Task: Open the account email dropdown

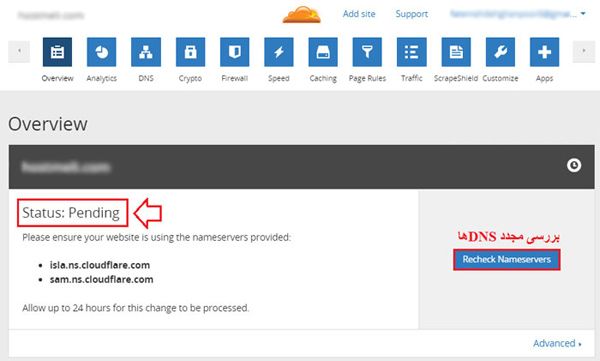Action: coord(518,14)
